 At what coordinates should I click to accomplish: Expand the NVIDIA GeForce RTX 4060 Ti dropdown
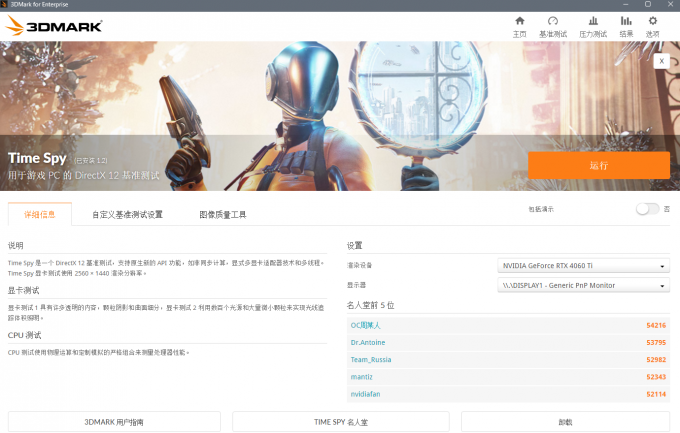point(583,266)
